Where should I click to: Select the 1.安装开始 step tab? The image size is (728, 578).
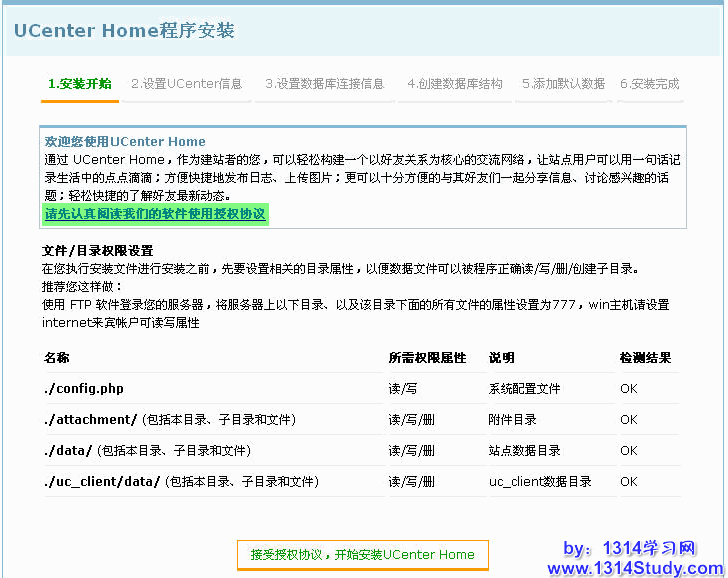pos(80,84)
